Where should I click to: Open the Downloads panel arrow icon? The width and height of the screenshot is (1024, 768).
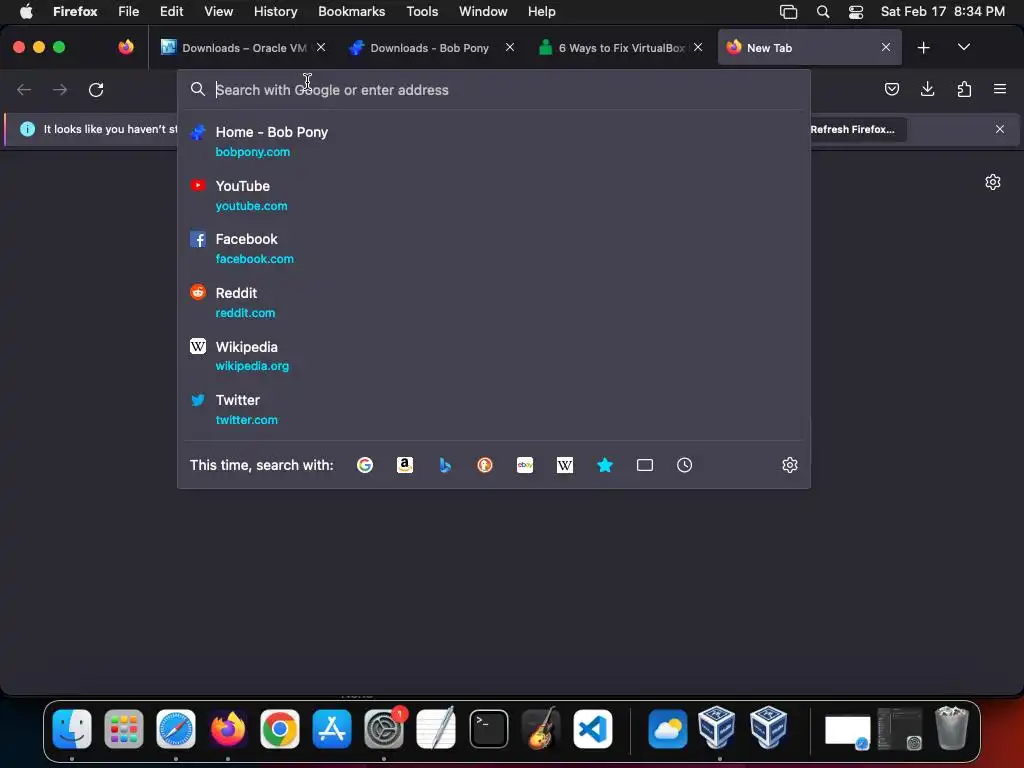coord(927,89)
